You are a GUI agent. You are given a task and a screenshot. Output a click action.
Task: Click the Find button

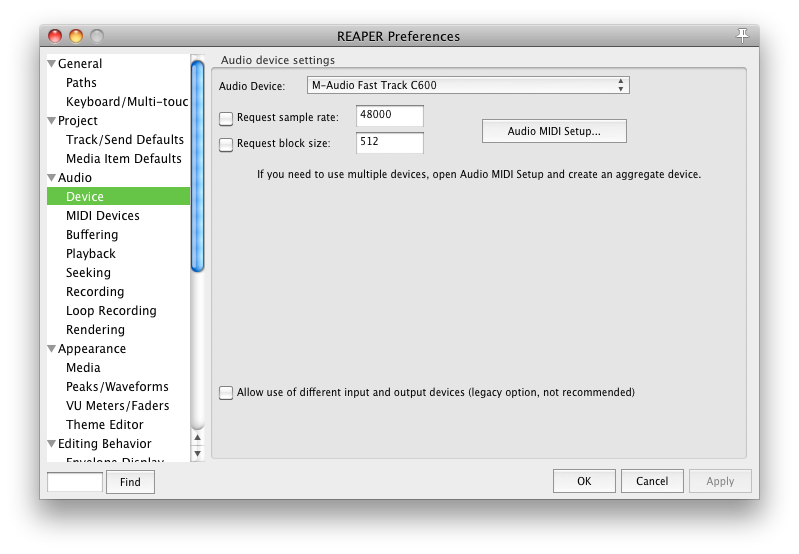pos(130,482)
